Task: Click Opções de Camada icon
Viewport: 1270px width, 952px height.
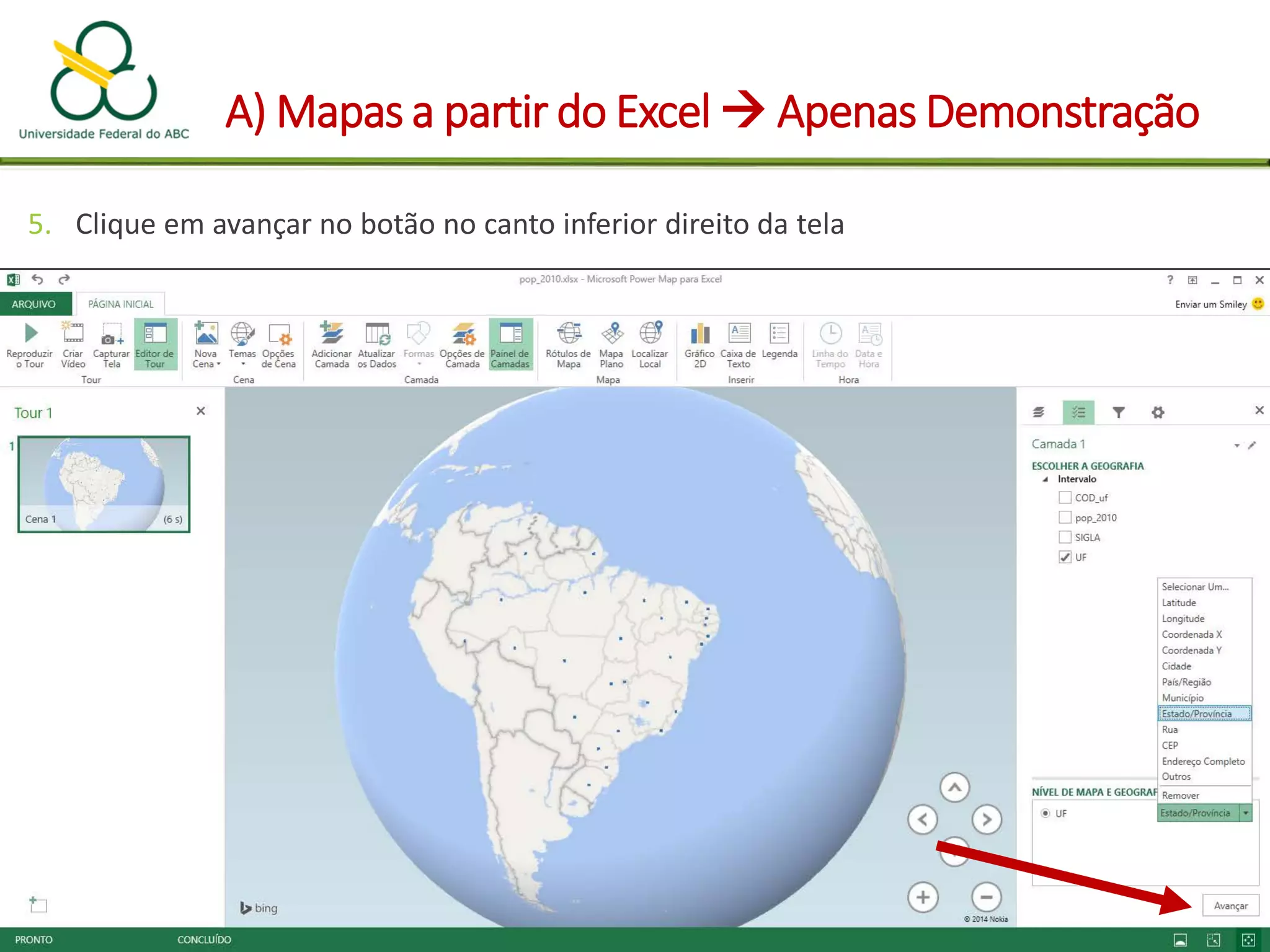Action: (x=463, y=333)
